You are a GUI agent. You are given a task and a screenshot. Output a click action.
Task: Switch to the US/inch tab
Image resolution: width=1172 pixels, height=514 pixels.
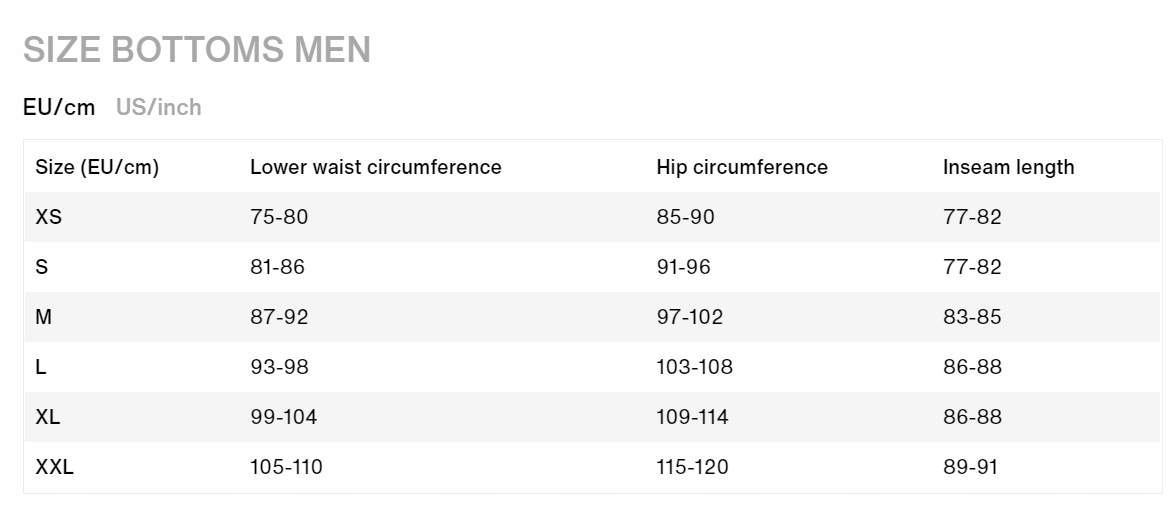click(x=158, y=108)
